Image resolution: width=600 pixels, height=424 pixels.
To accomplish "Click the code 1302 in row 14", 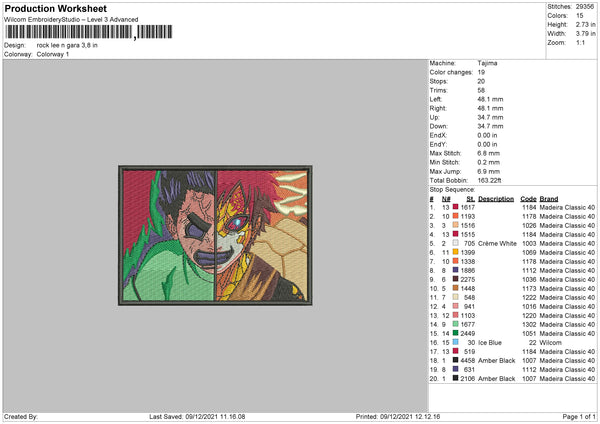I will (529, 325).
